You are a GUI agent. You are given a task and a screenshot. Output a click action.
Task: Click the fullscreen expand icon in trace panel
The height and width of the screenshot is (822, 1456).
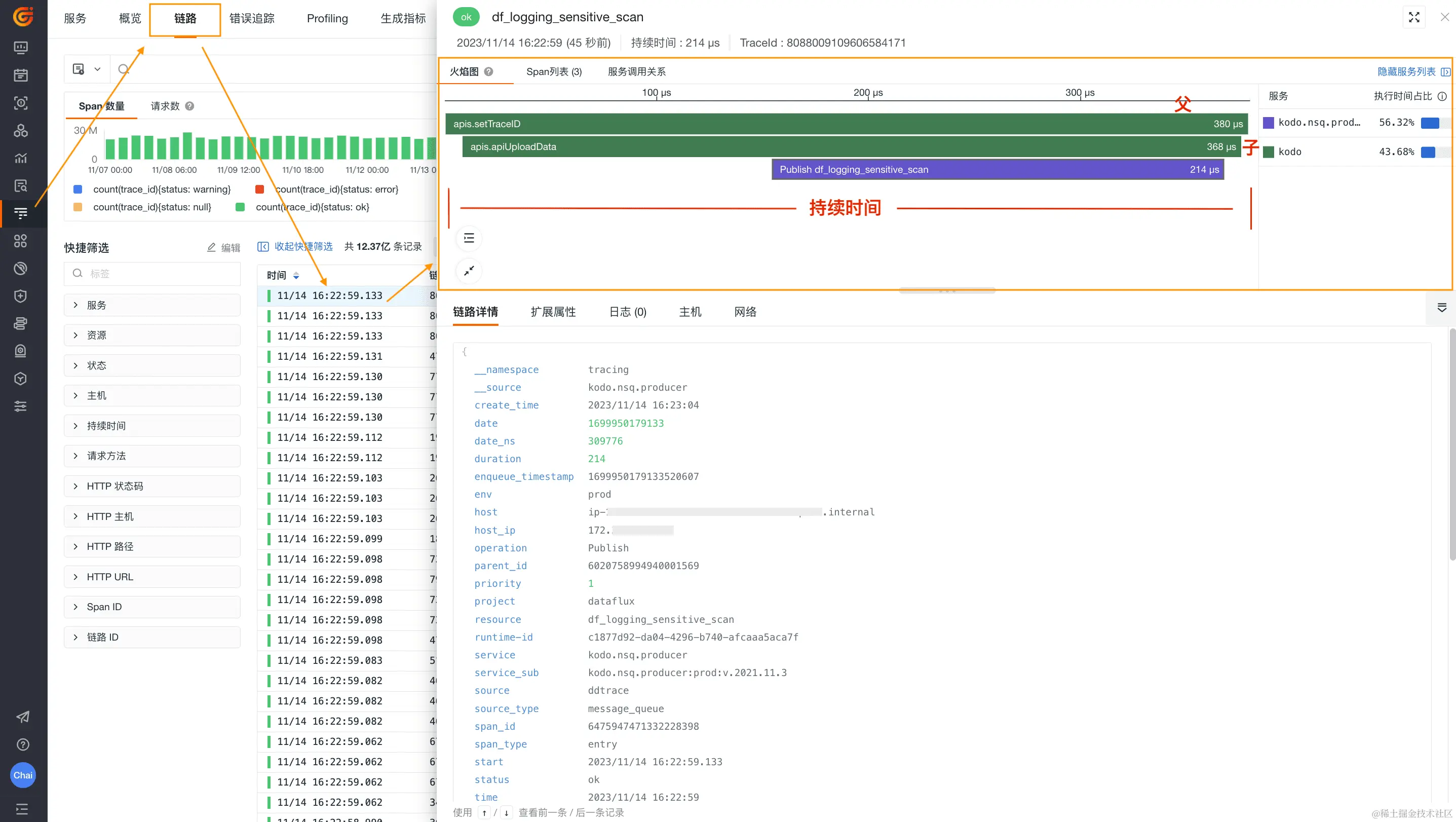coord(1413,17)
